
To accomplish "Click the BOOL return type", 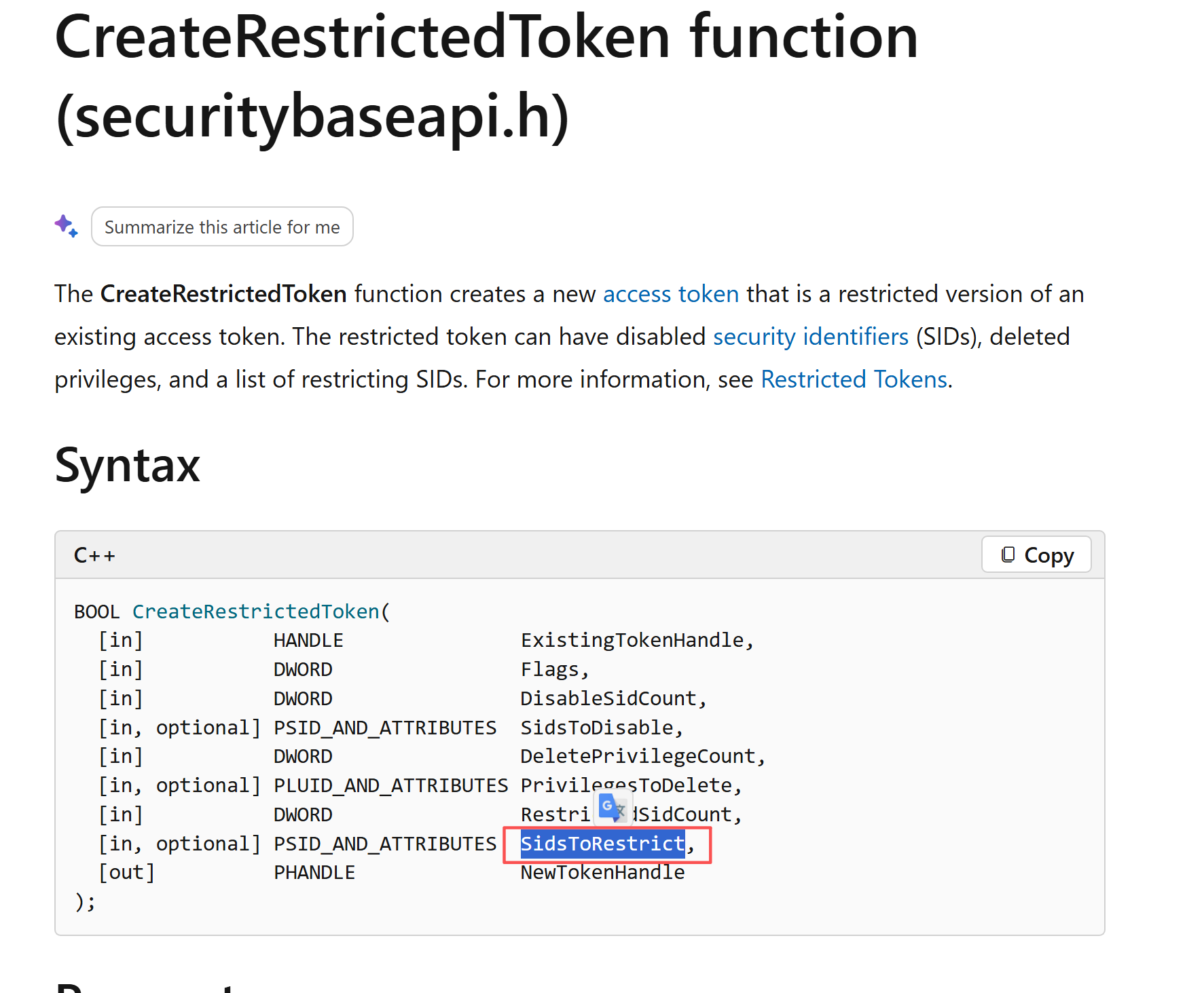I will tap(97, 612).
